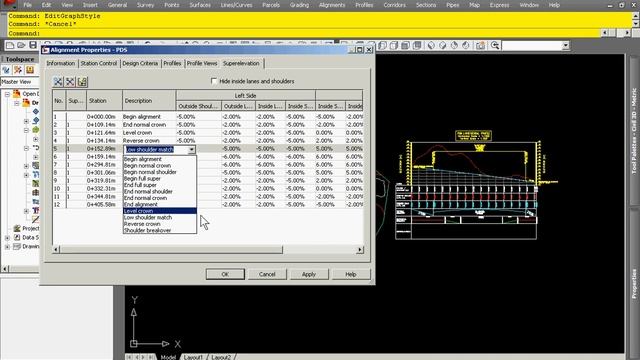Expand the Data Shortcuts tree node
Screen dimensions: 640x360
[x=7, y=238]
